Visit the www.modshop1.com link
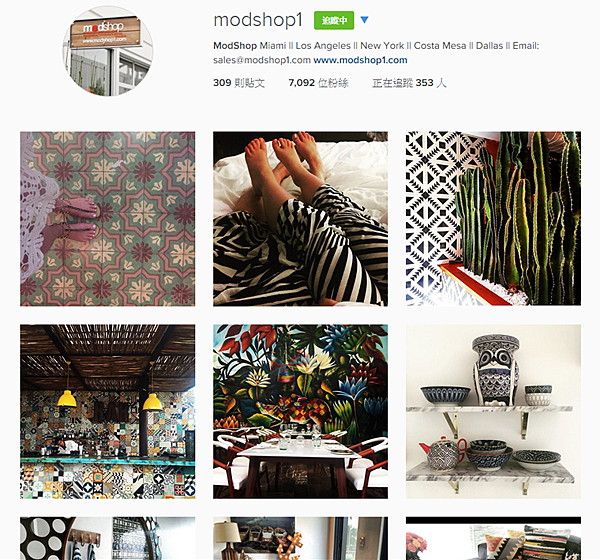The image size is (600, 560). tap(360, 60)
